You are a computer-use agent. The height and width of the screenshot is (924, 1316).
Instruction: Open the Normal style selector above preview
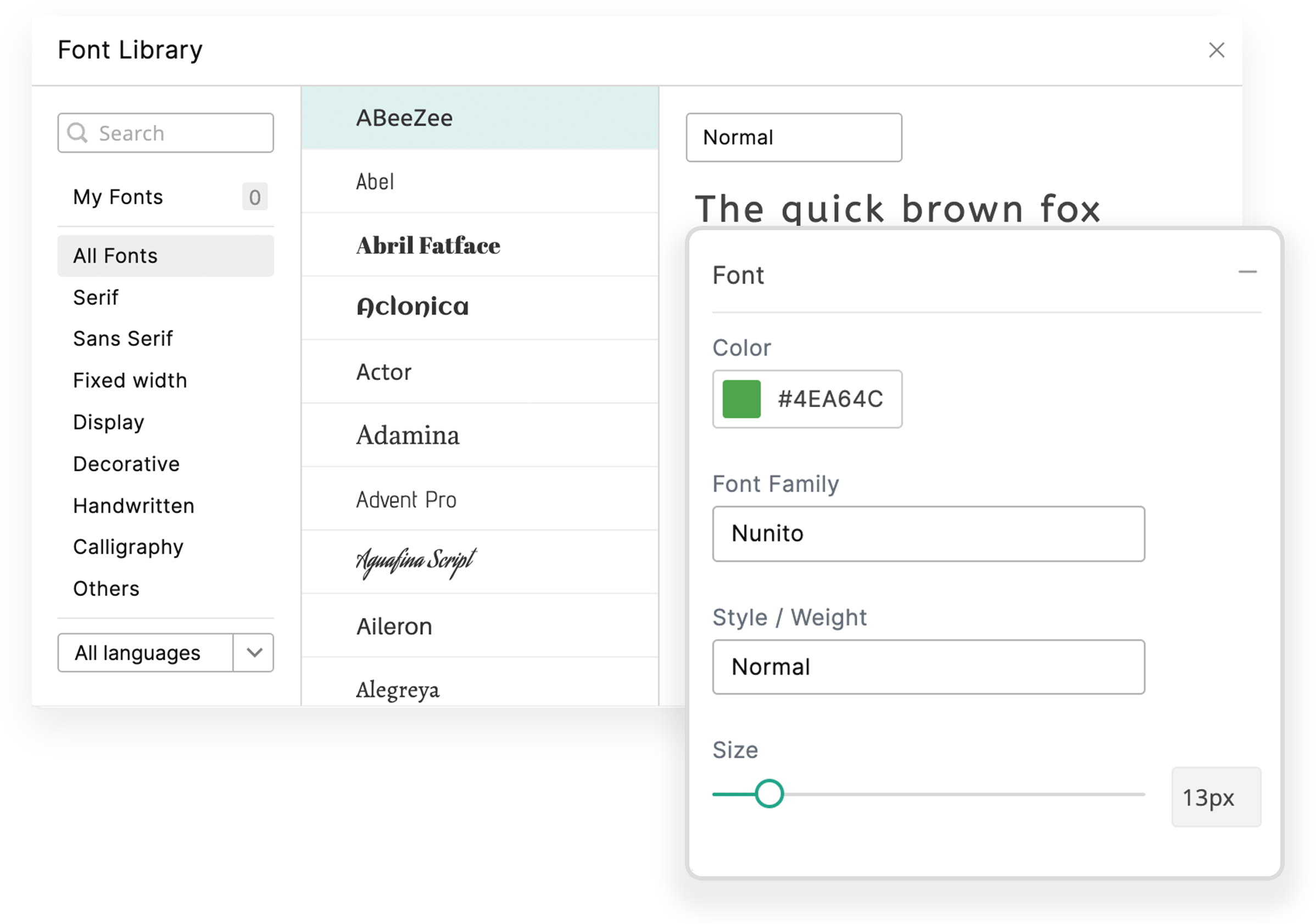[793, 137]
